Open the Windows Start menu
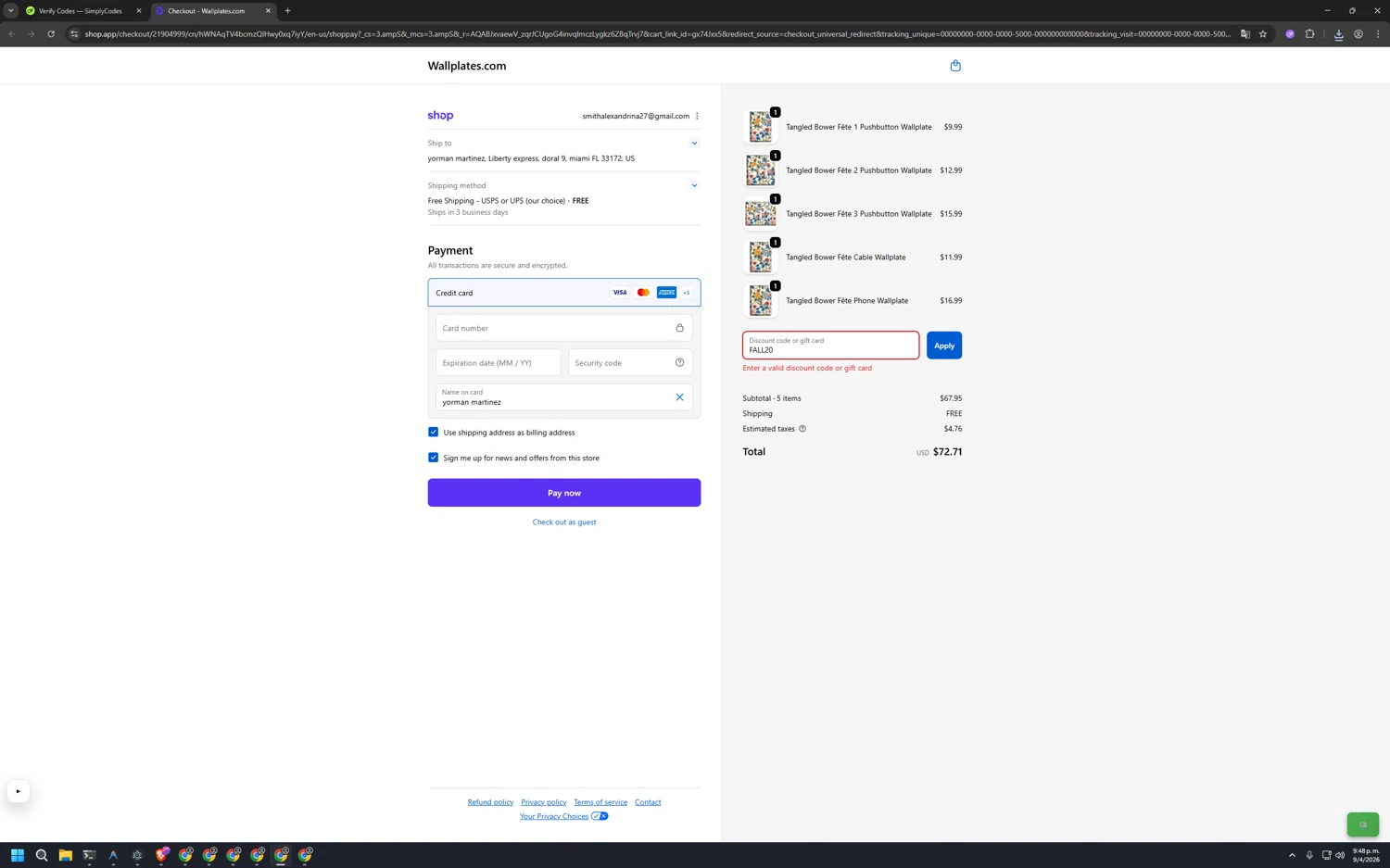Image resolution: width=1390 pixels, height=868 pixels. coord(17,855)
